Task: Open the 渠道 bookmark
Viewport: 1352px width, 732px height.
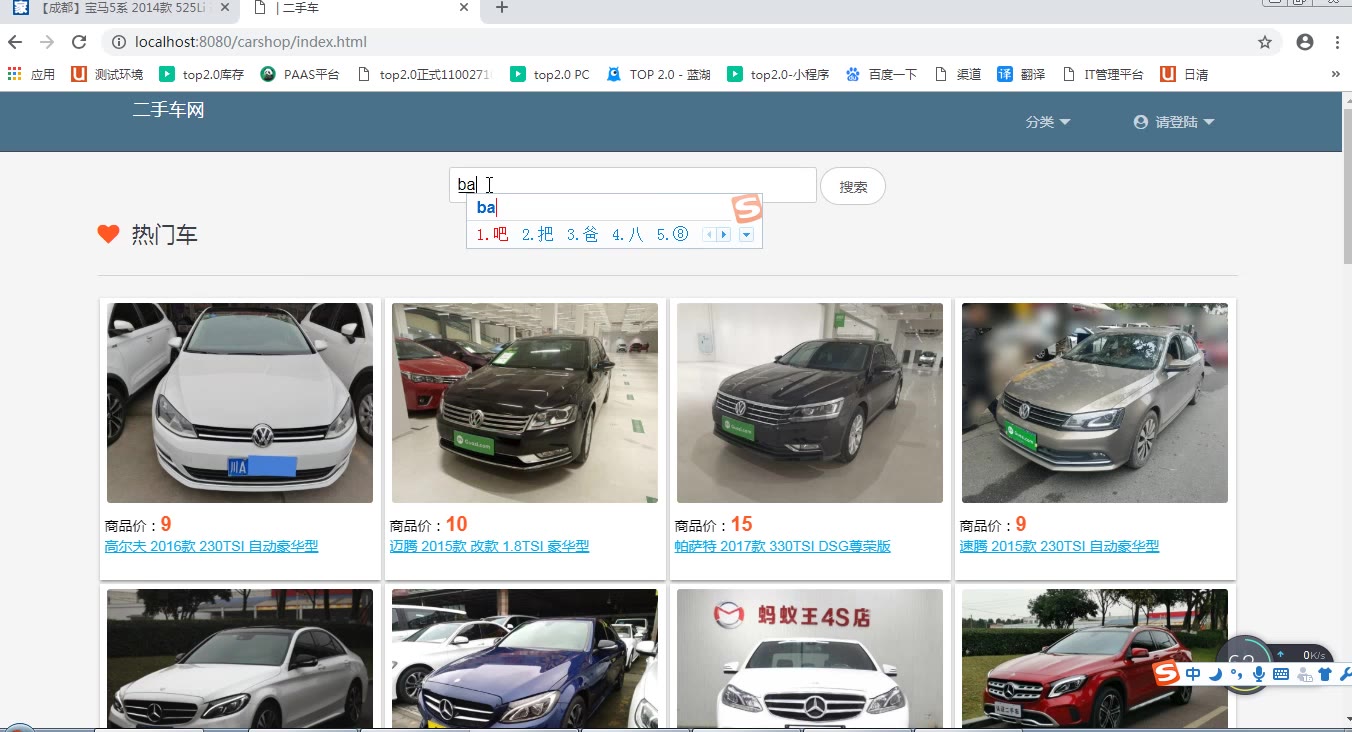Action: (957, 74)
